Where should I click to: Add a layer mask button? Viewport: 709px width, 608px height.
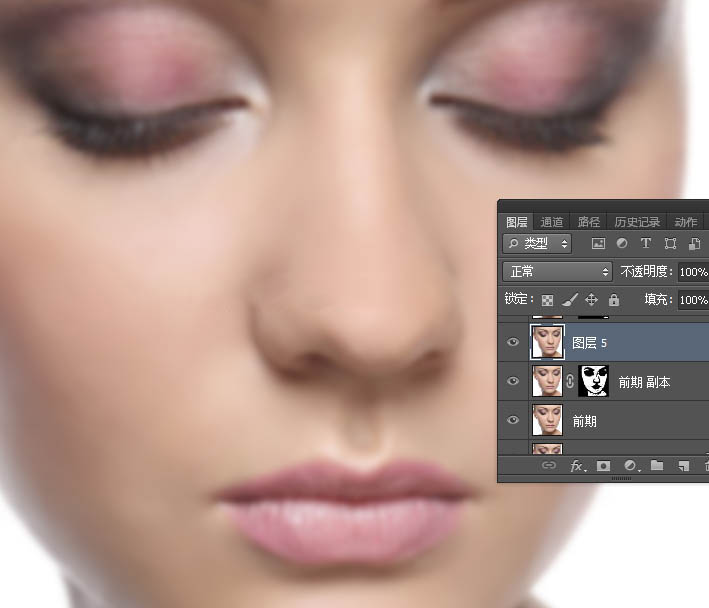[603, 466]
